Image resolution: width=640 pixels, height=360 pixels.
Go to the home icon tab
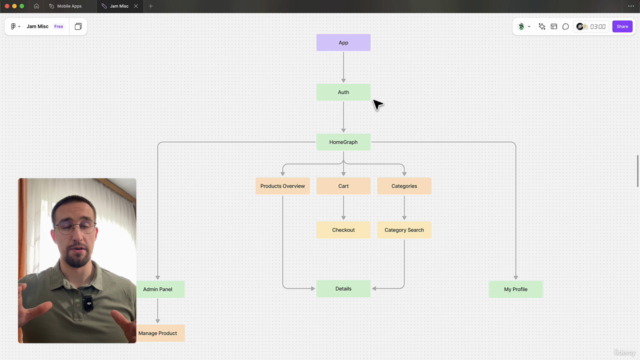(x=36, y=6)
